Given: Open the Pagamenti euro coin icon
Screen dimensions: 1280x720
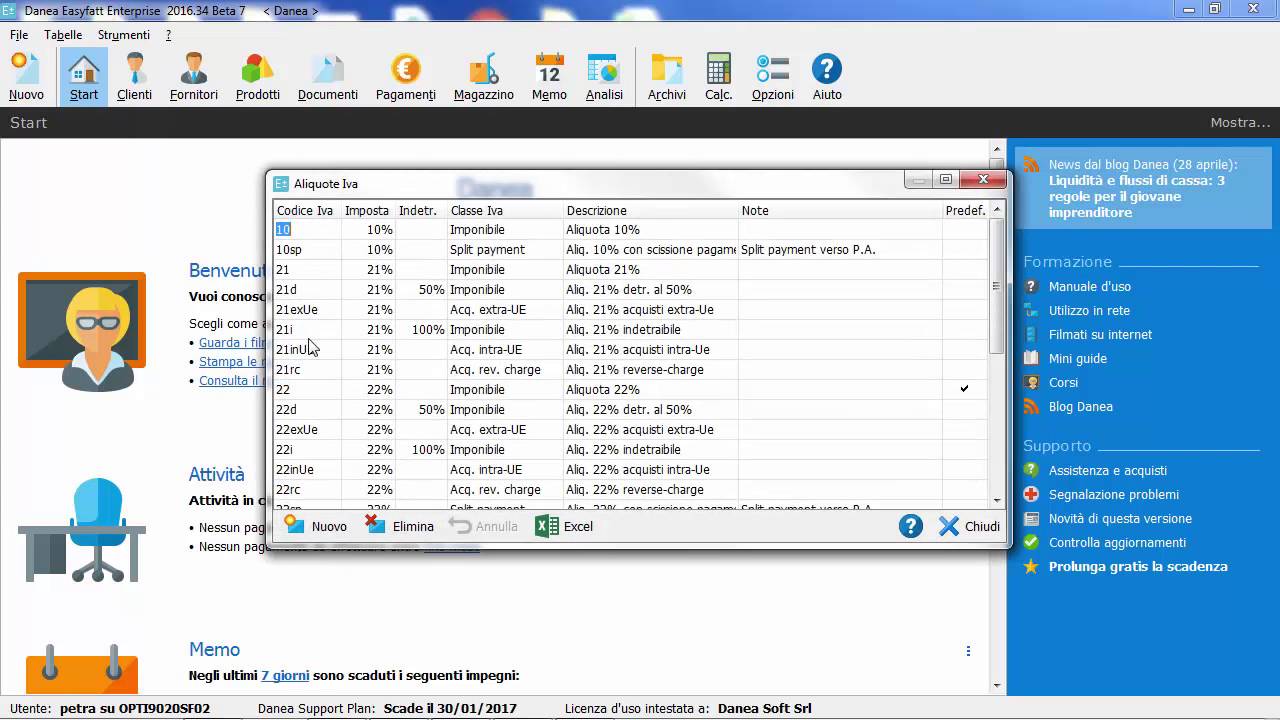Looking at the screenshot, I should tap(405, 77).
